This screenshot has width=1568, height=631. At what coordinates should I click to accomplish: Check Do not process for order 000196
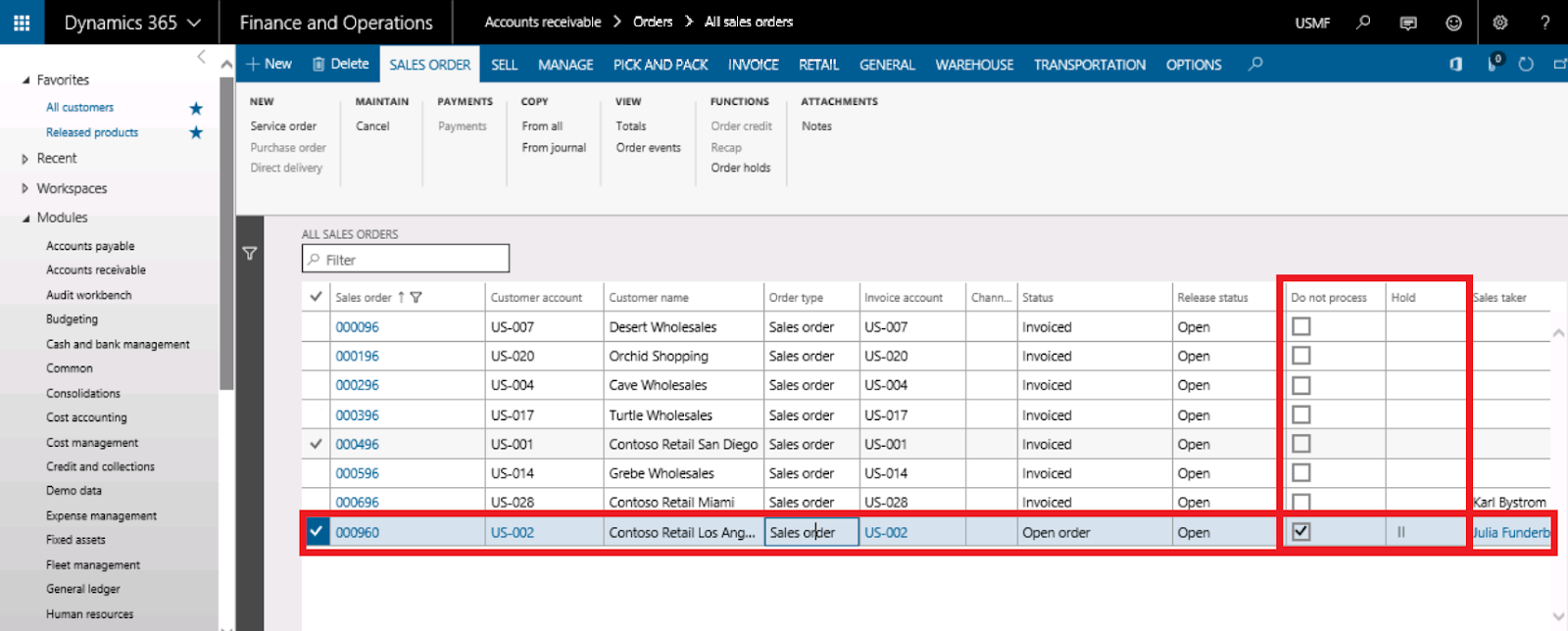pos(1301,356)
